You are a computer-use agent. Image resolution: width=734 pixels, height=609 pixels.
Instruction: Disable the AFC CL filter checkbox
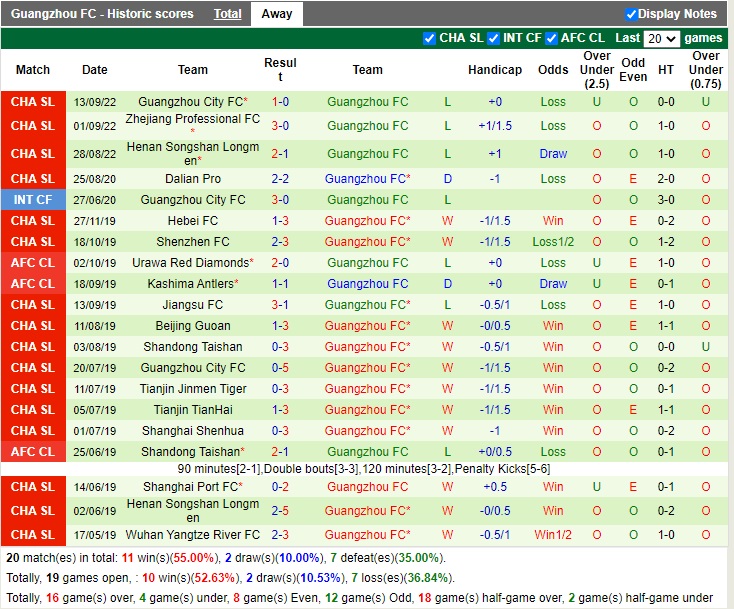pyautogui.click(x=551, y=38)
